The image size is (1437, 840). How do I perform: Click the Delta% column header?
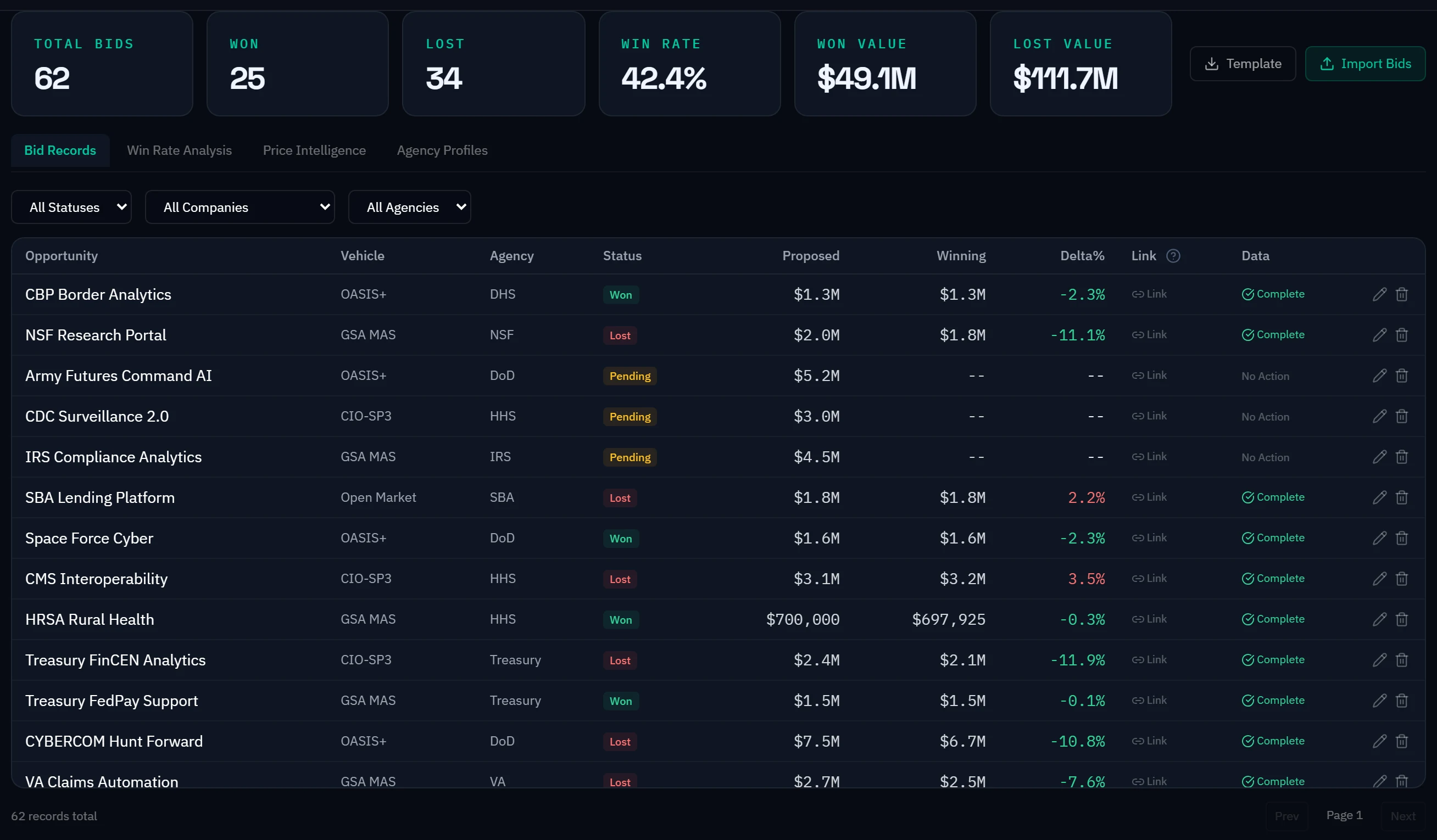(1082, 256)
